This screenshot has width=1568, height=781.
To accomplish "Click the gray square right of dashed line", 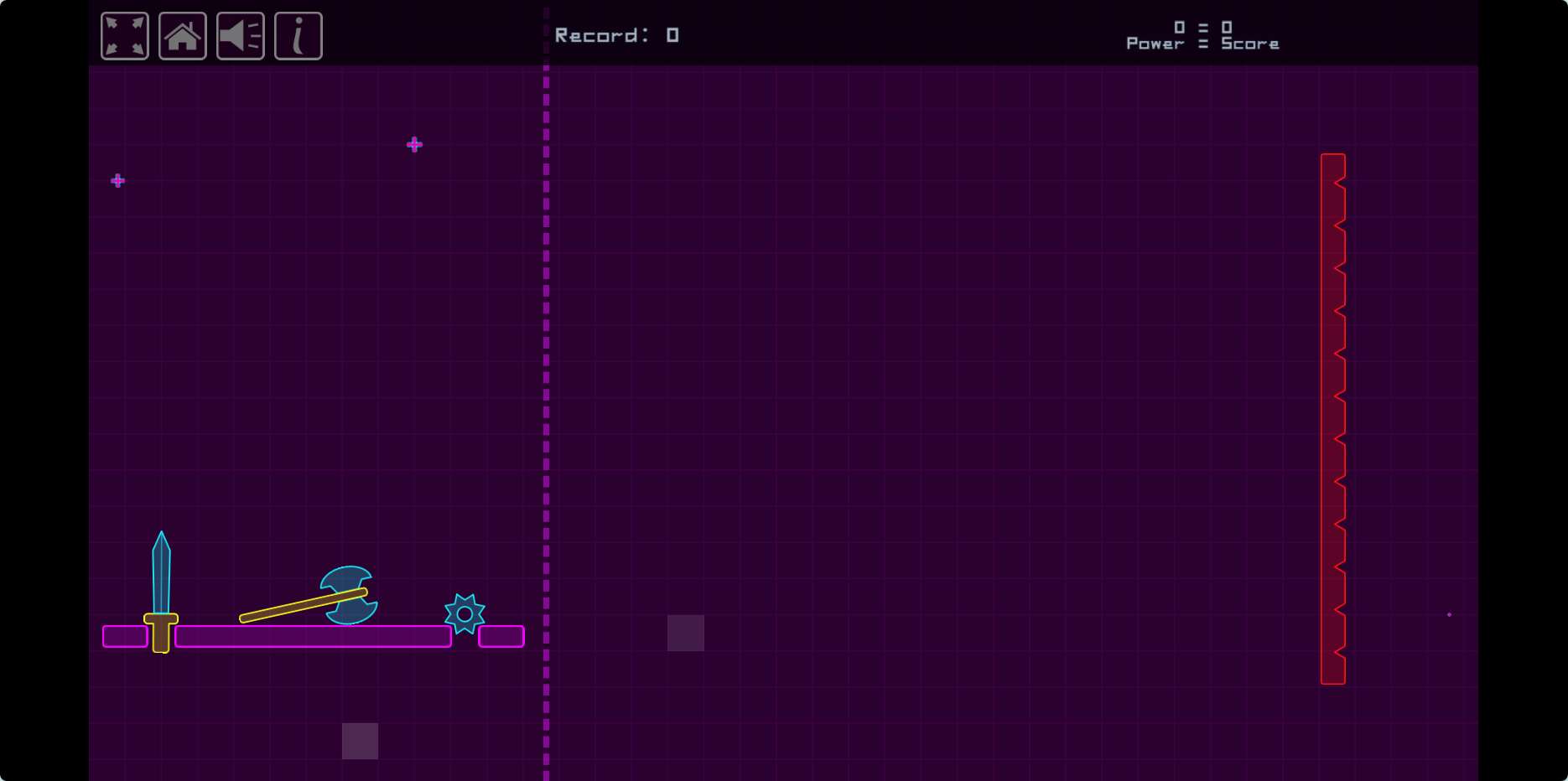I will point(686,633).
